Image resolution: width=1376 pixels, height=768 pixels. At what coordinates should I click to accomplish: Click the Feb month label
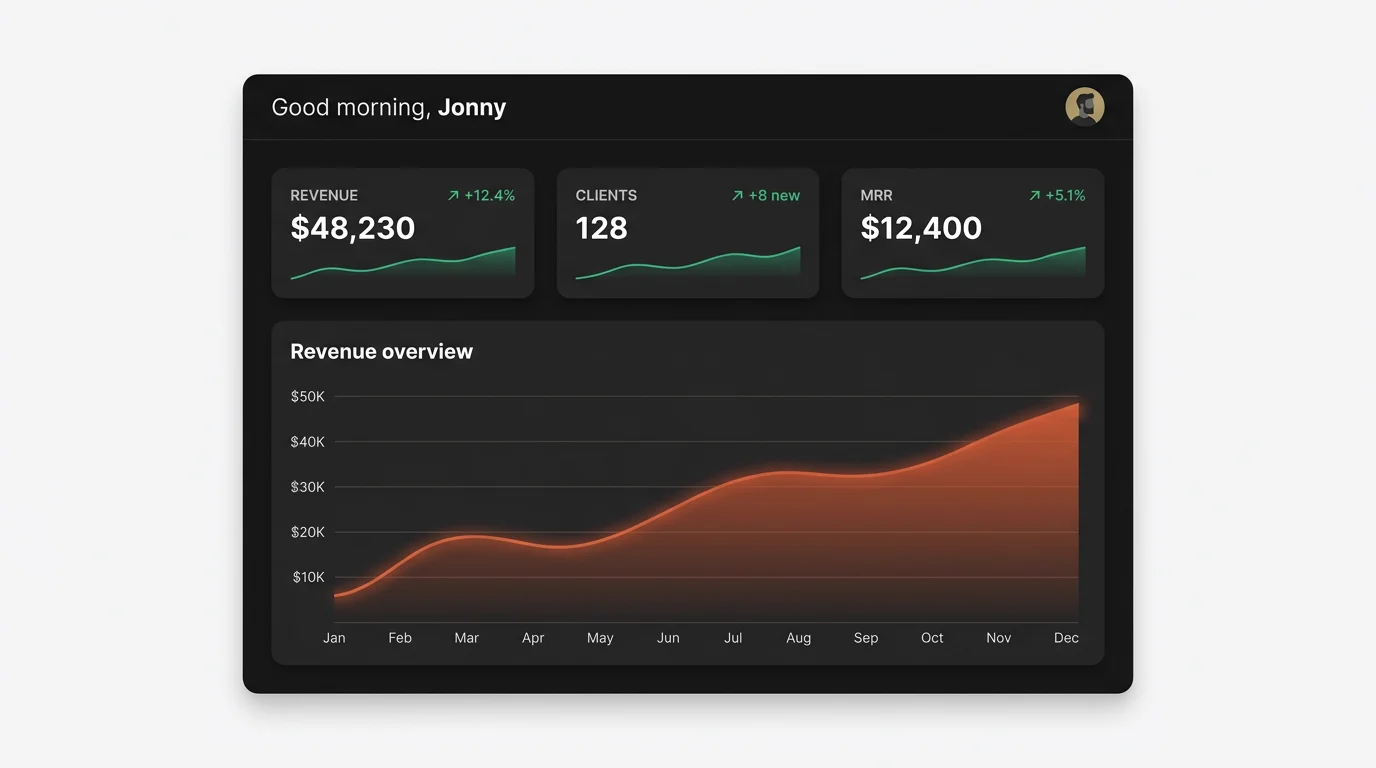coord(400,638)
